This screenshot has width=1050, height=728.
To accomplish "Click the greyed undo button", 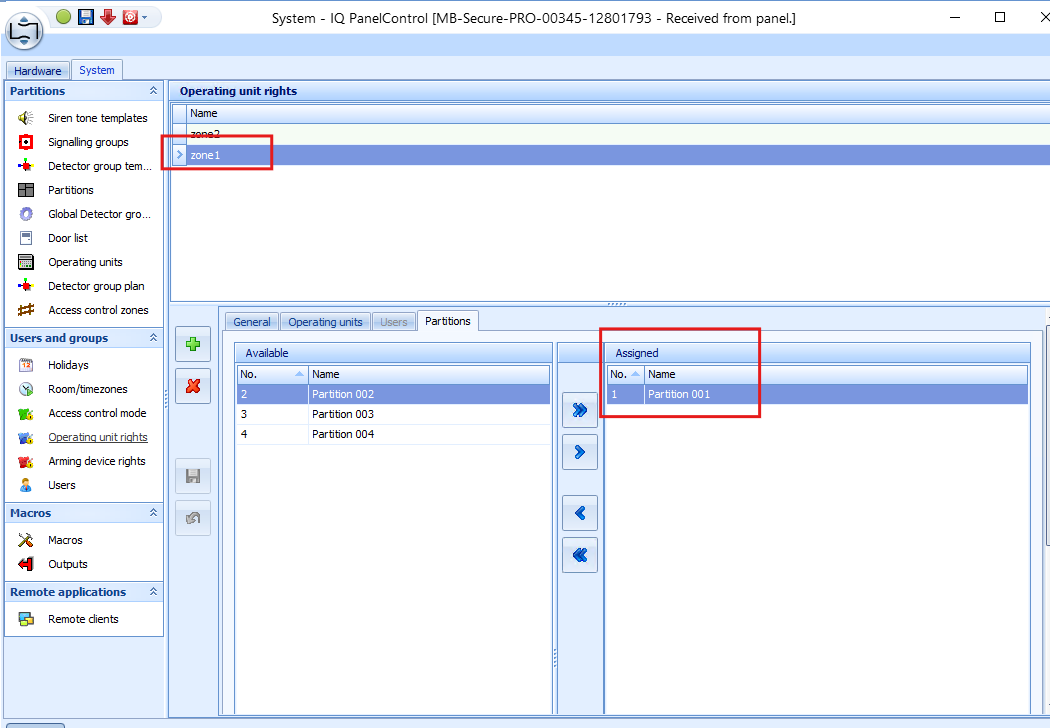I will coord(193,518).
